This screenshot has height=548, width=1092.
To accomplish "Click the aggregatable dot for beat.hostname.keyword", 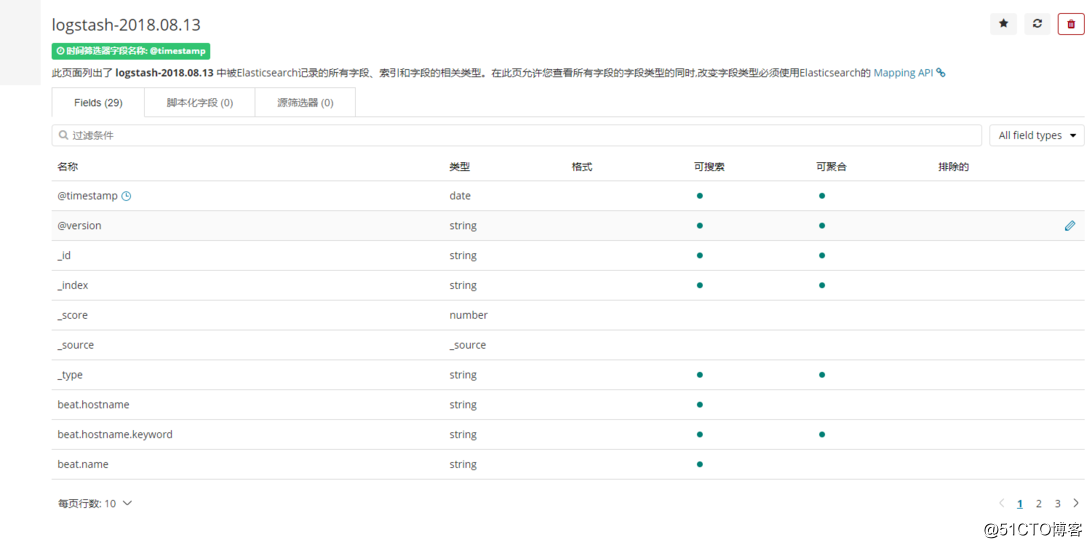I will 822,435.
